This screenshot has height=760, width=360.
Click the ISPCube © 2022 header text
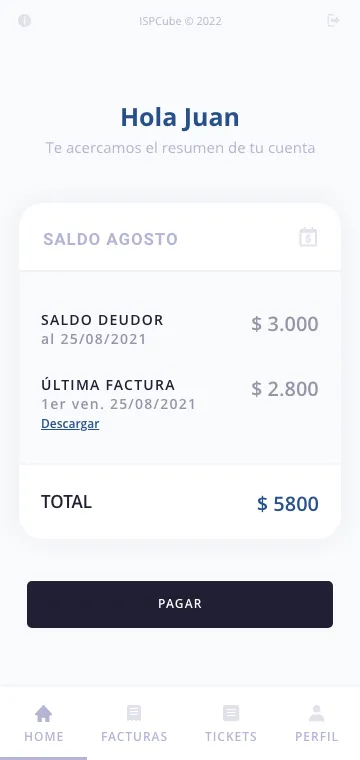(180, 21)
